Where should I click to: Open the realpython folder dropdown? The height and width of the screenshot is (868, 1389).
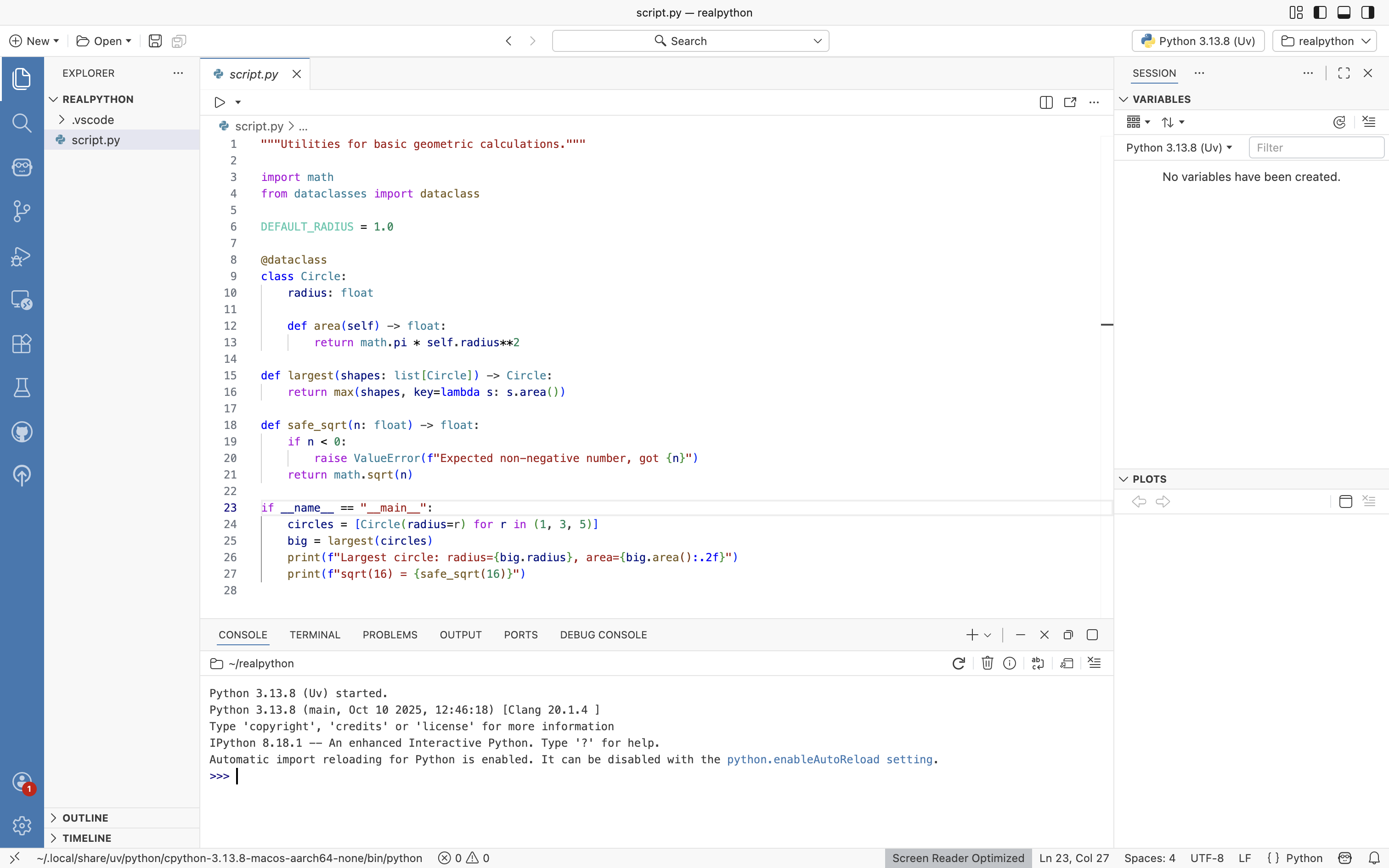point(1324,41)
